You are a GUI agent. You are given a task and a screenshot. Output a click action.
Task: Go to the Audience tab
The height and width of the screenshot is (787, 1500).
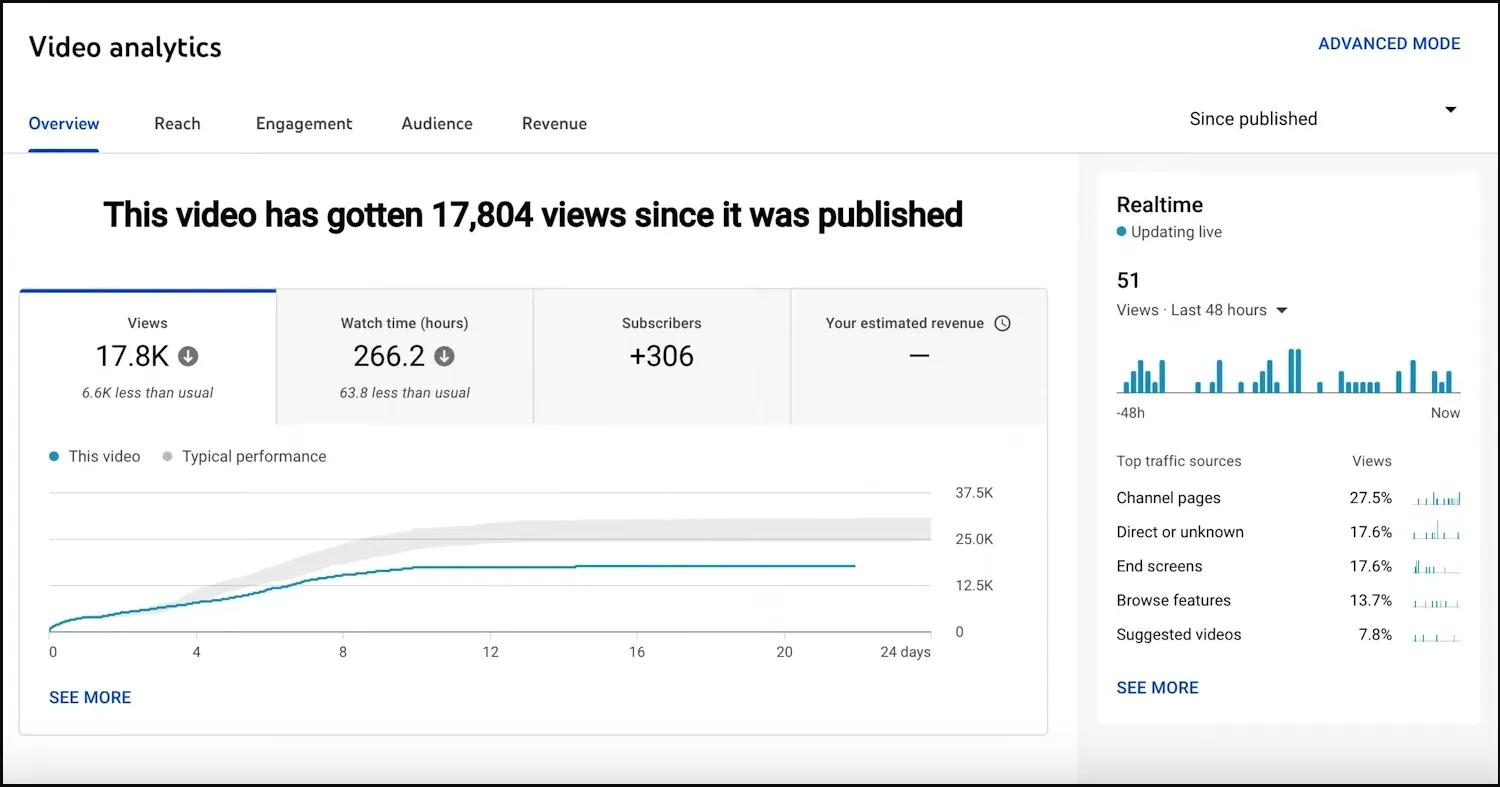437,124
